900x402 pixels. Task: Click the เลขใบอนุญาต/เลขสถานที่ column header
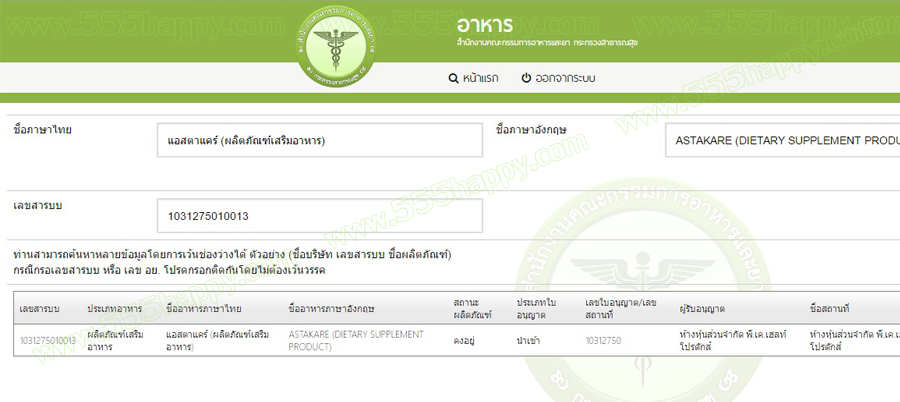[620, 309]
